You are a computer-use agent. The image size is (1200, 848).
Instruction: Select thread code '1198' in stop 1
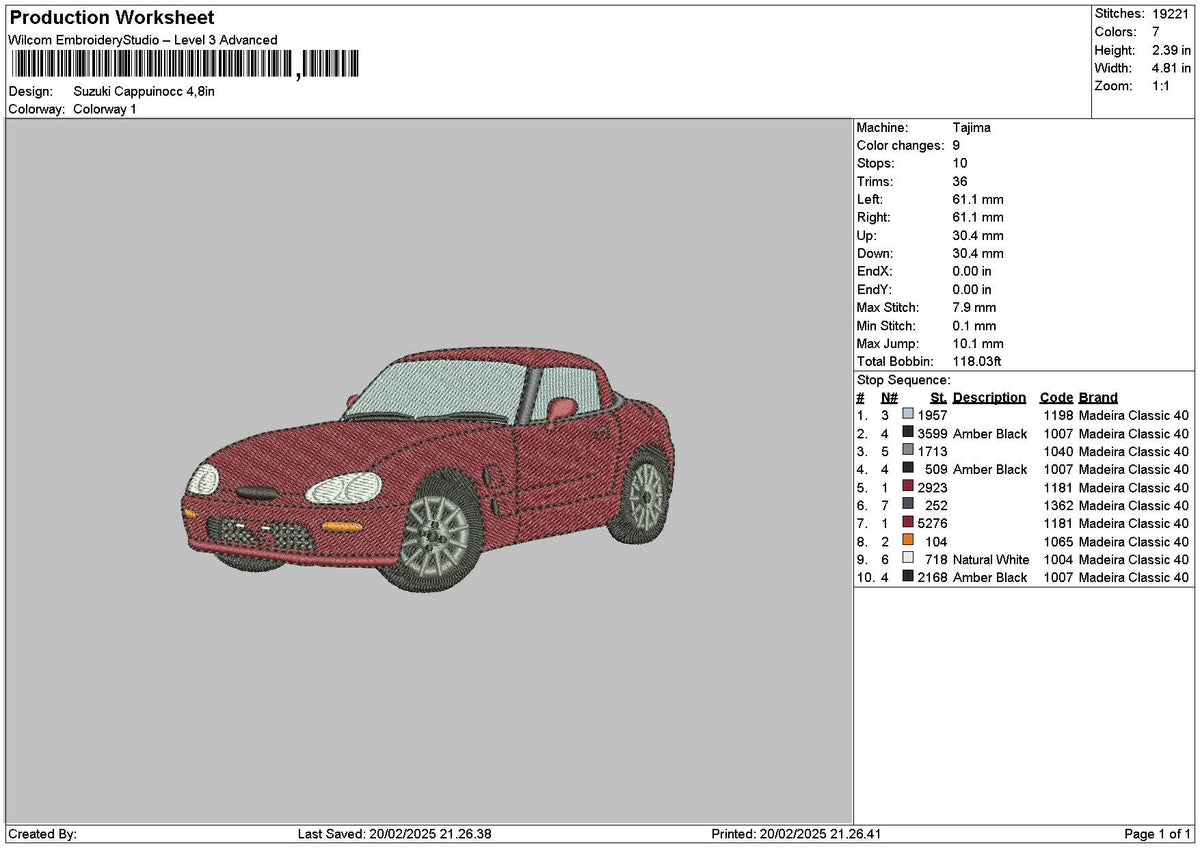point(1058,415)
